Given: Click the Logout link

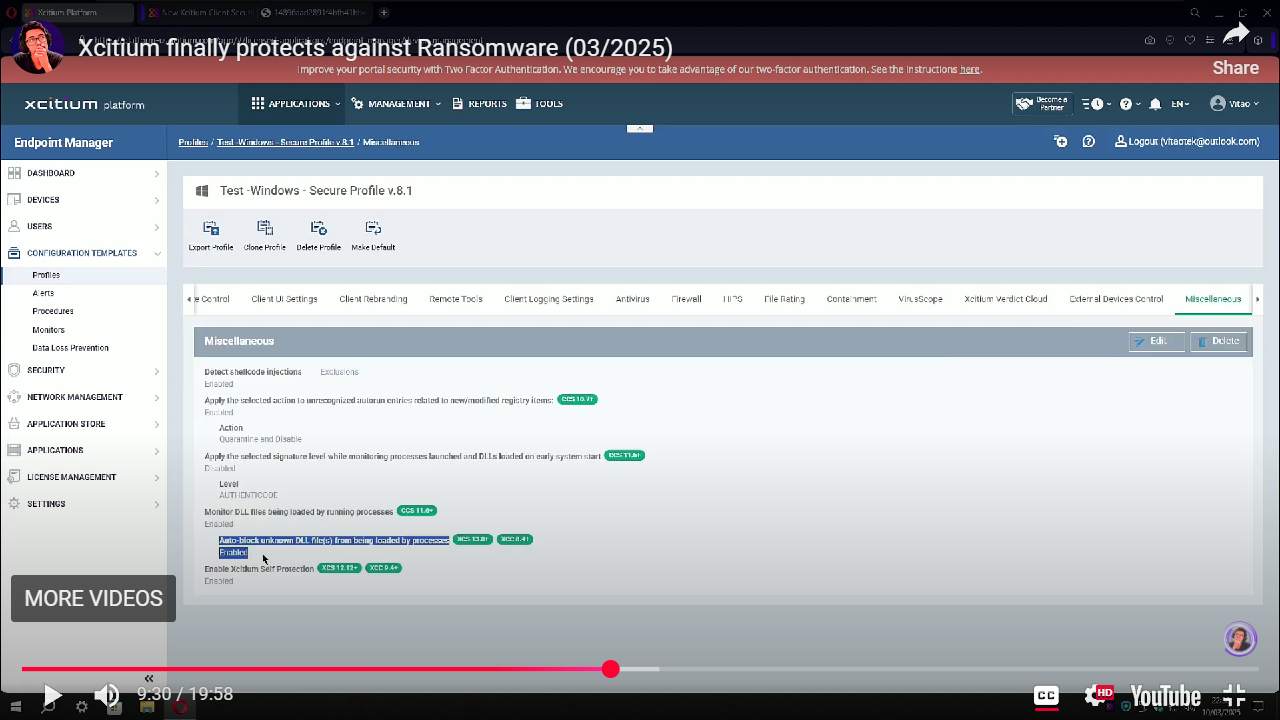Looking at the screenshot, I should click(x=1187, y=142).
